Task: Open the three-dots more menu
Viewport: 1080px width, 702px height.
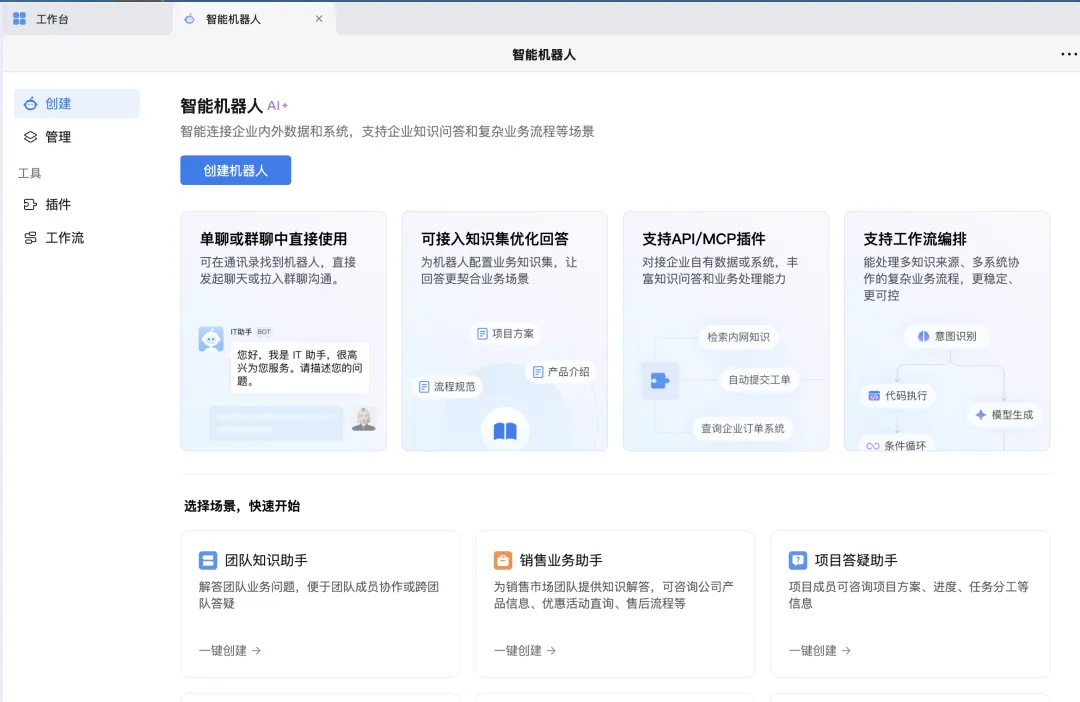Action: pos(1068,54)
